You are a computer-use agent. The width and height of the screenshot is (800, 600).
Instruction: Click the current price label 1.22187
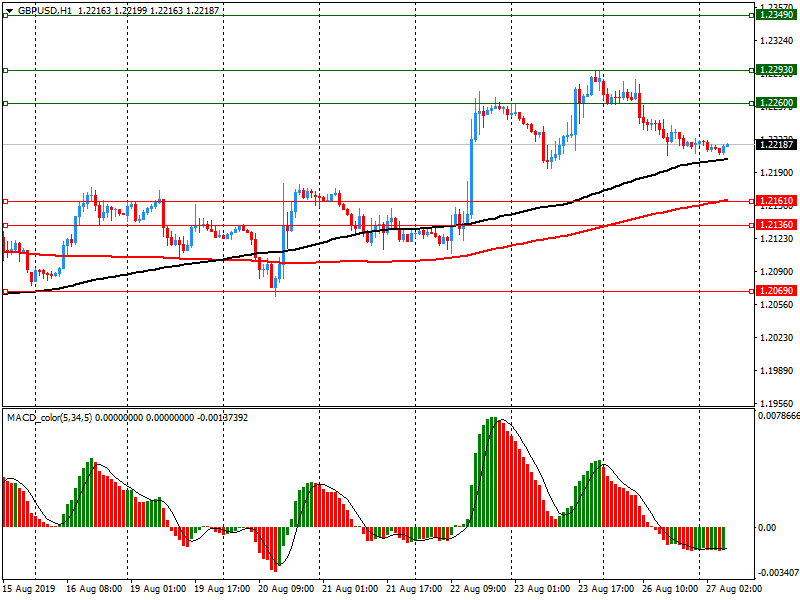point(777,145)
